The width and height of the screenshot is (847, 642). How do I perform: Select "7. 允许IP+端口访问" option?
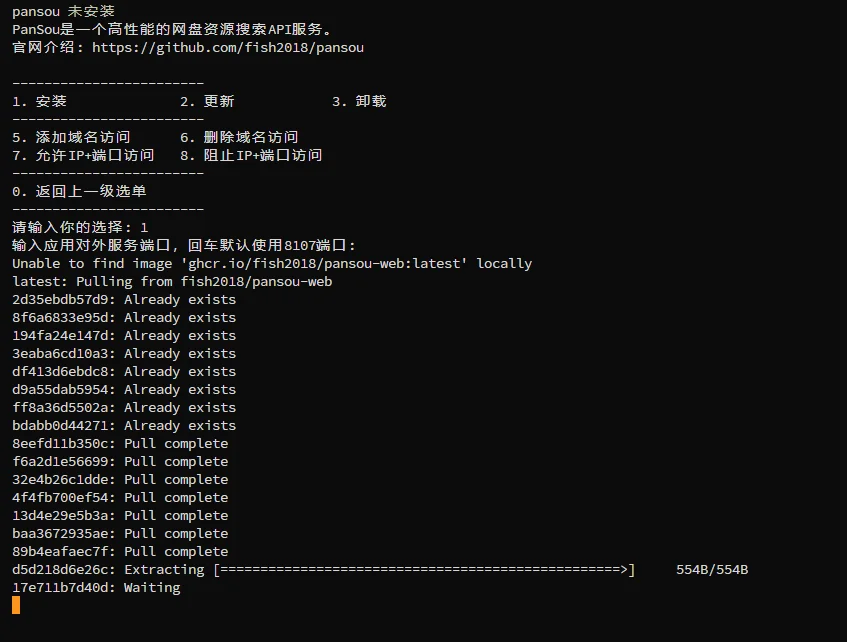[x=83, y=155]
